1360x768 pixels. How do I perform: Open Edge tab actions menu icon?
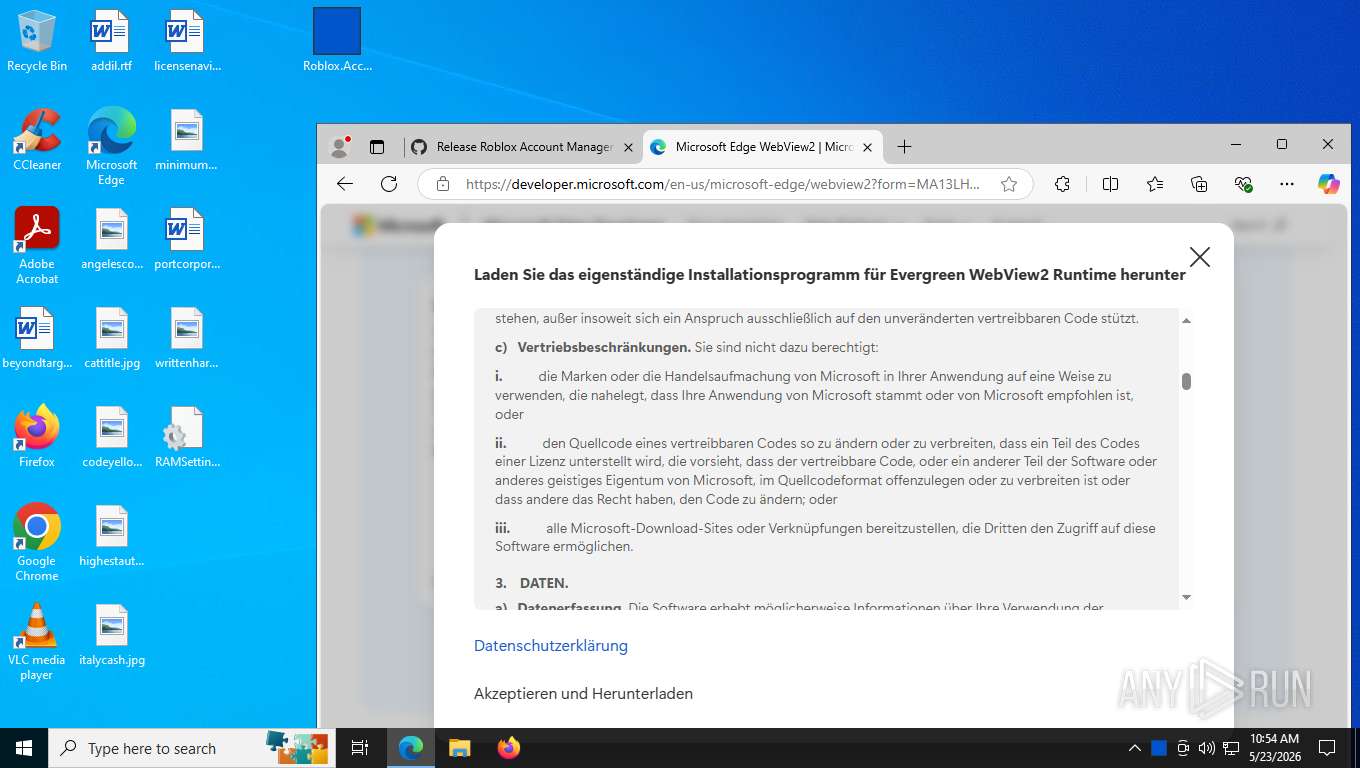377,147
